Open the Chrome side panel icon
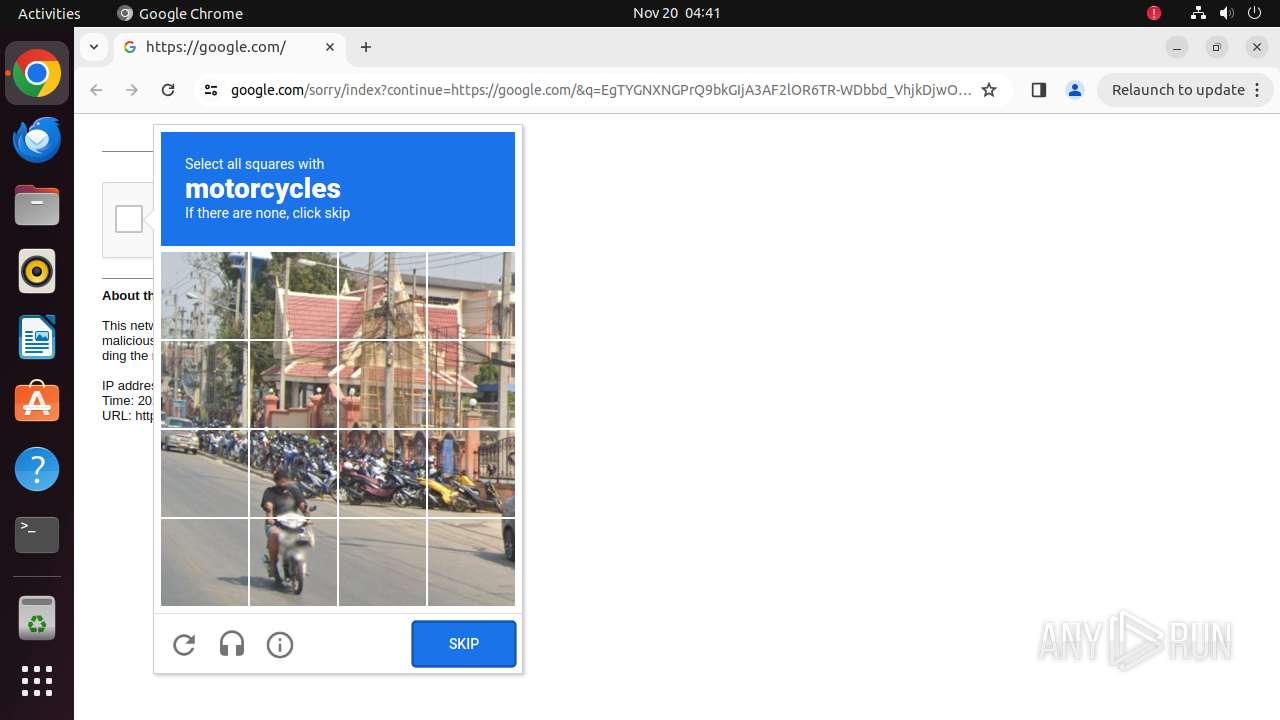This screenshot has width=1280, height=720. point(1038,90)
